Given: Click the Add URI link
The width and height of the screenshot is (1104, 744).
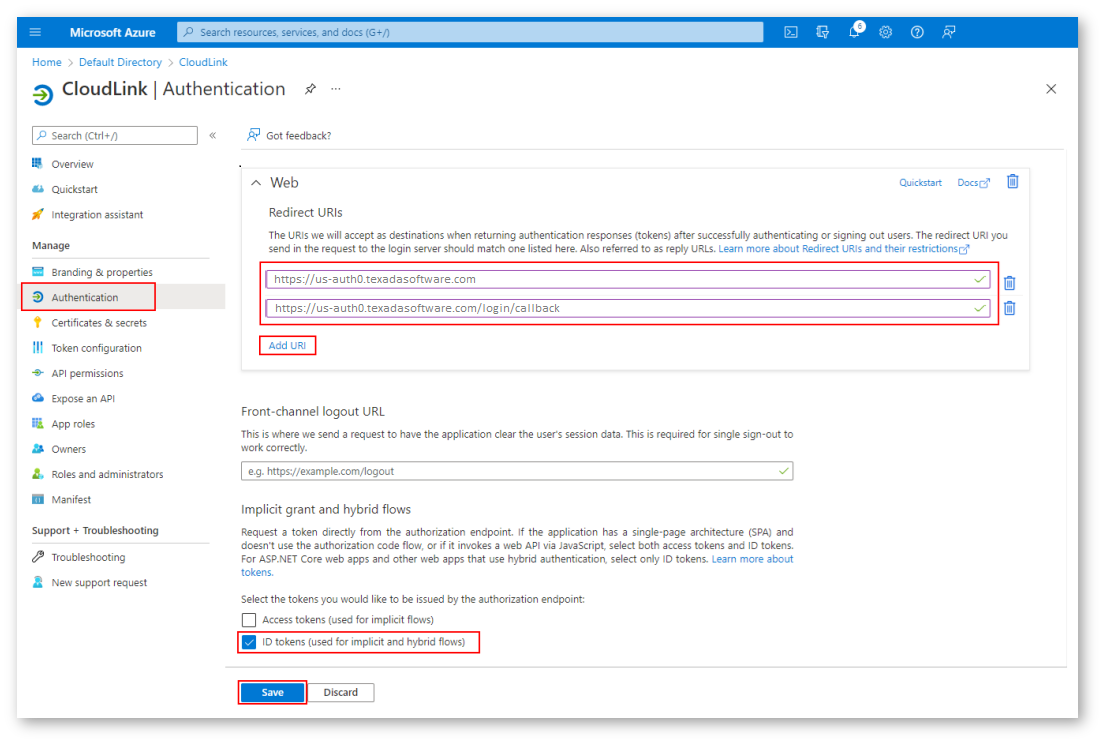Looking at the screenshot, I should coord(287,346).
